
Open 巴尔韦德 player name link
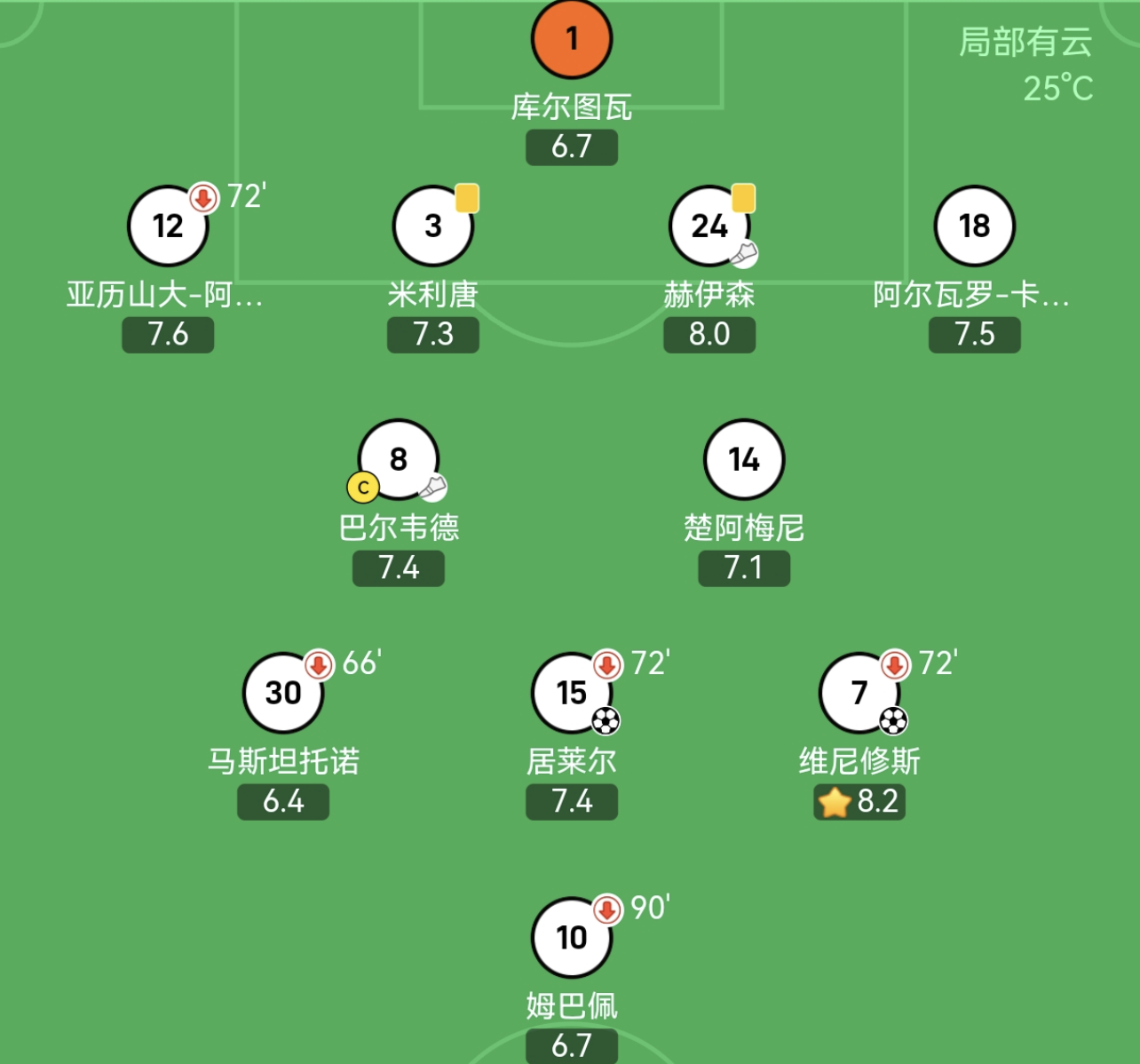click(x=399, y=528)
